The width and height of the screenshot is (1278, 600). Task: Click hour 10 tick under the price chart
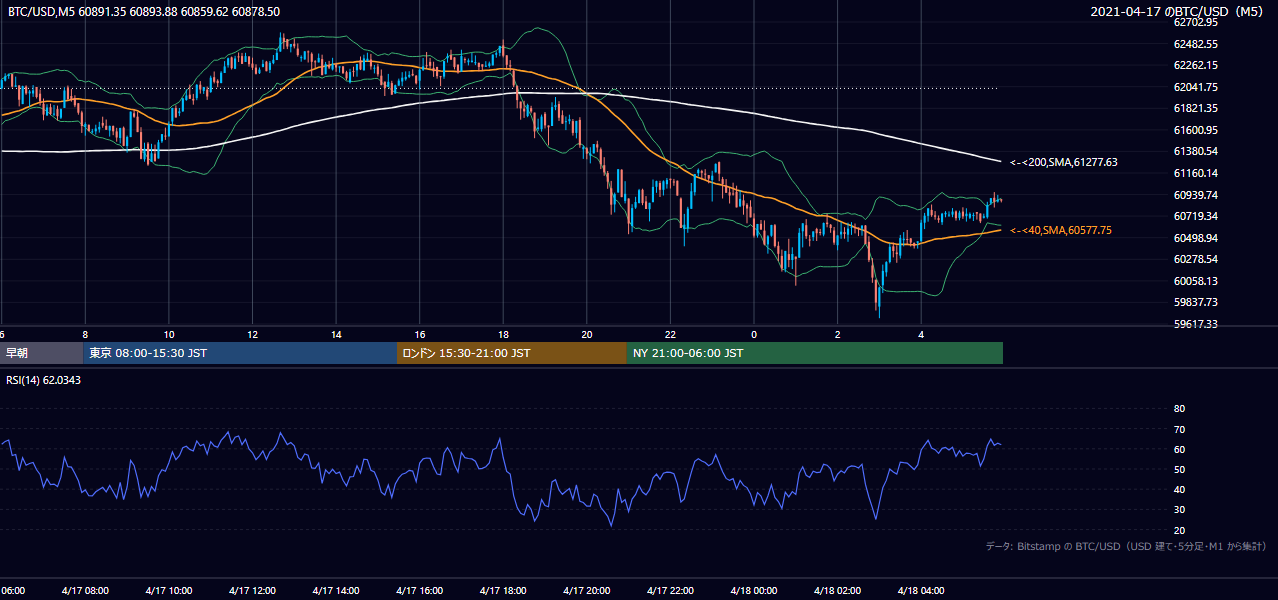(169, 334)
